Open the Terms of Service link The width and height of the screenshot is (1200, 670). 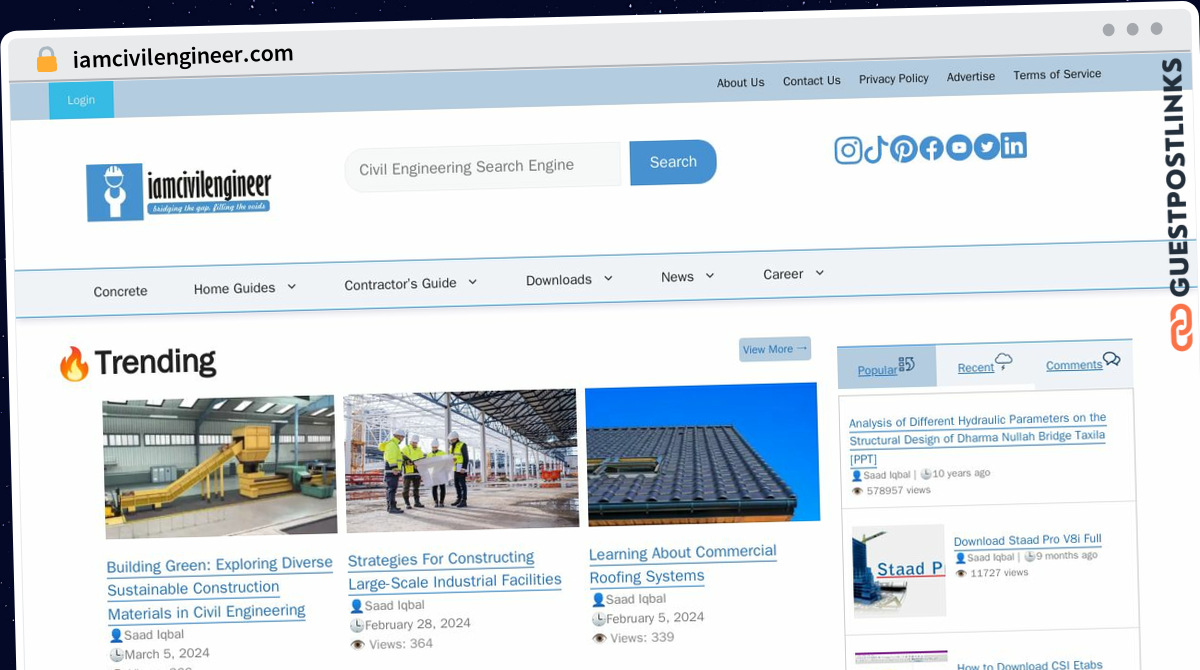click(x=1057, y=74)
